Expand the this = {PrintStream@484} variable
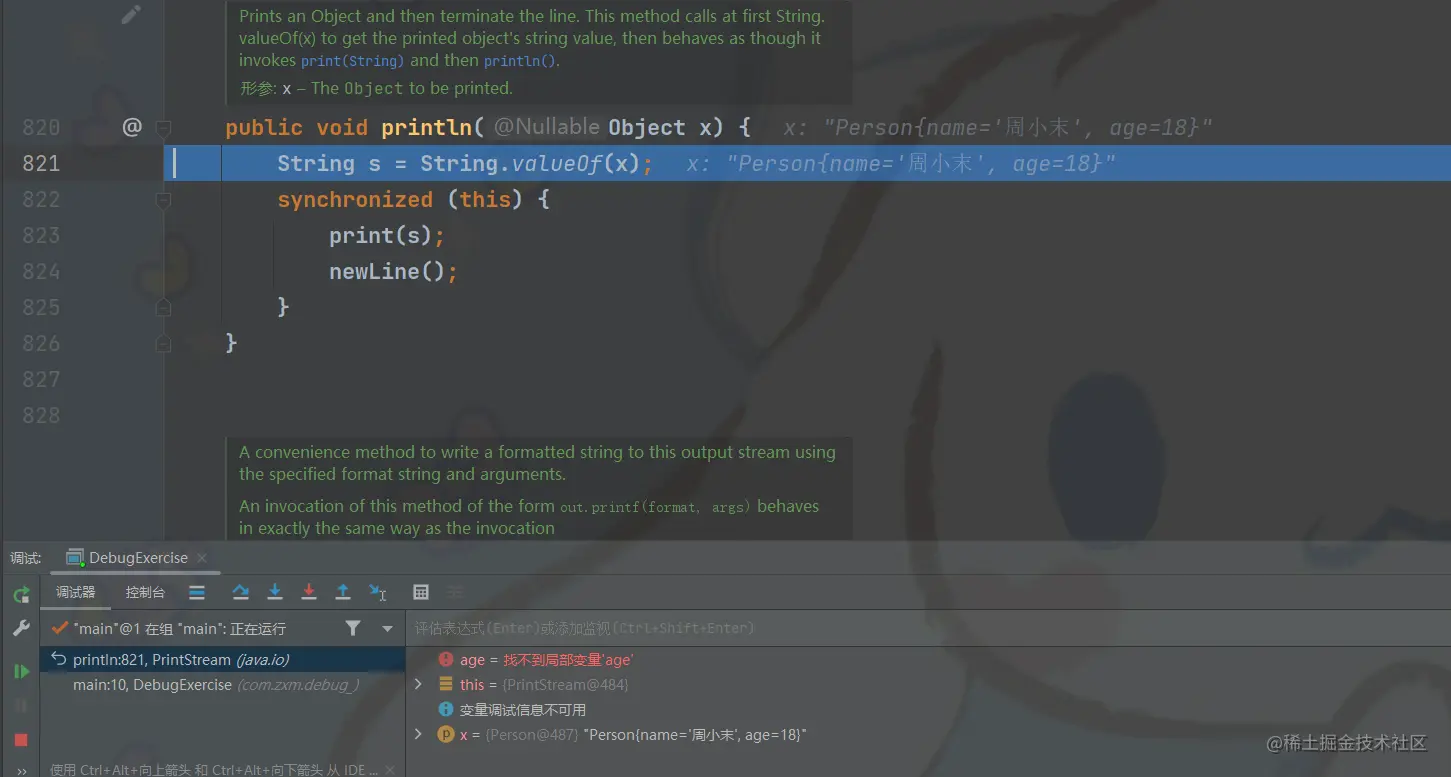The width and height of the screenshot is (1451, 777). pyautogui.click(x=418, y=685)
